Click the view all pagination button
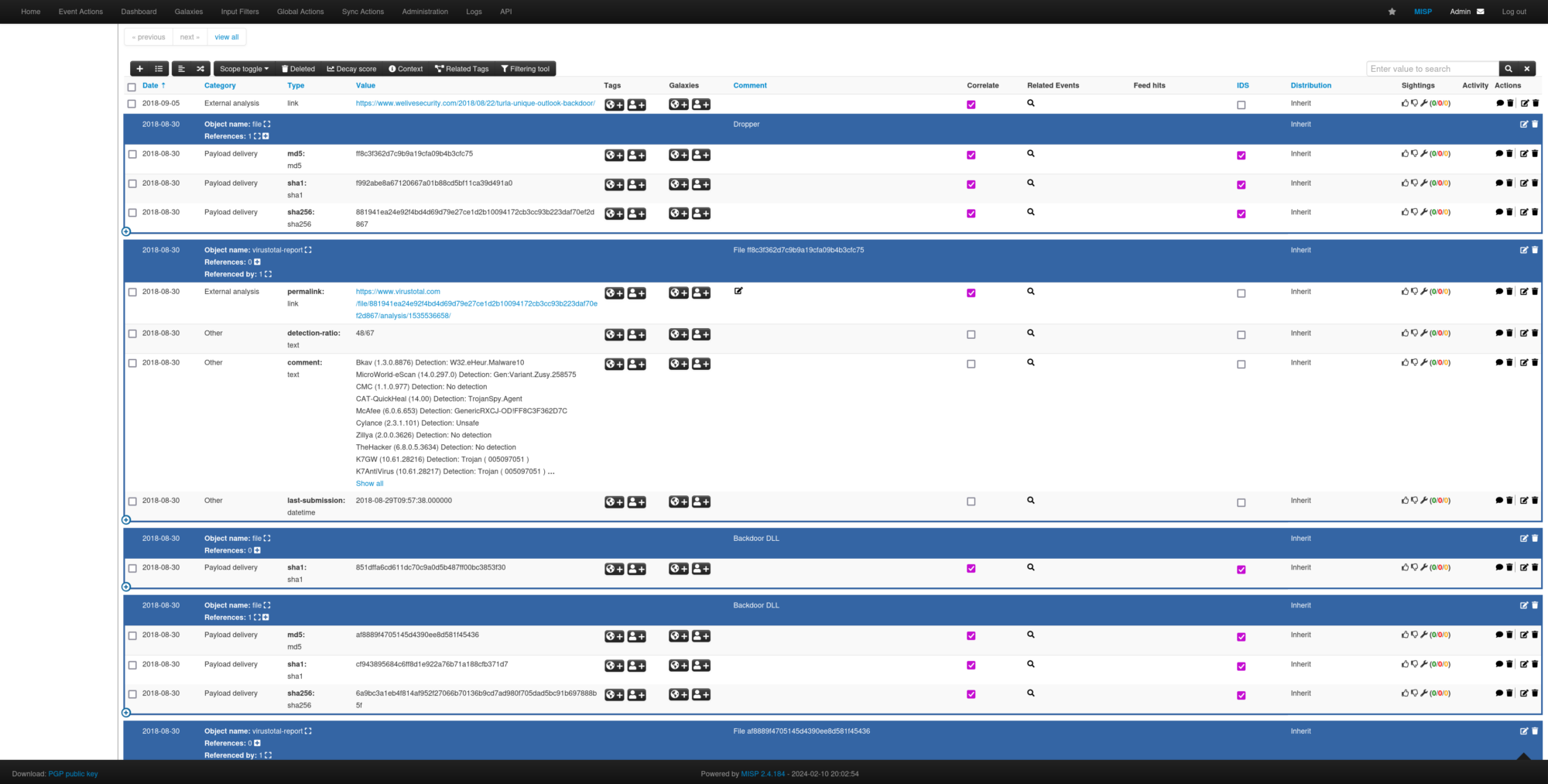 pyautogui.click(x=226, y=36)
